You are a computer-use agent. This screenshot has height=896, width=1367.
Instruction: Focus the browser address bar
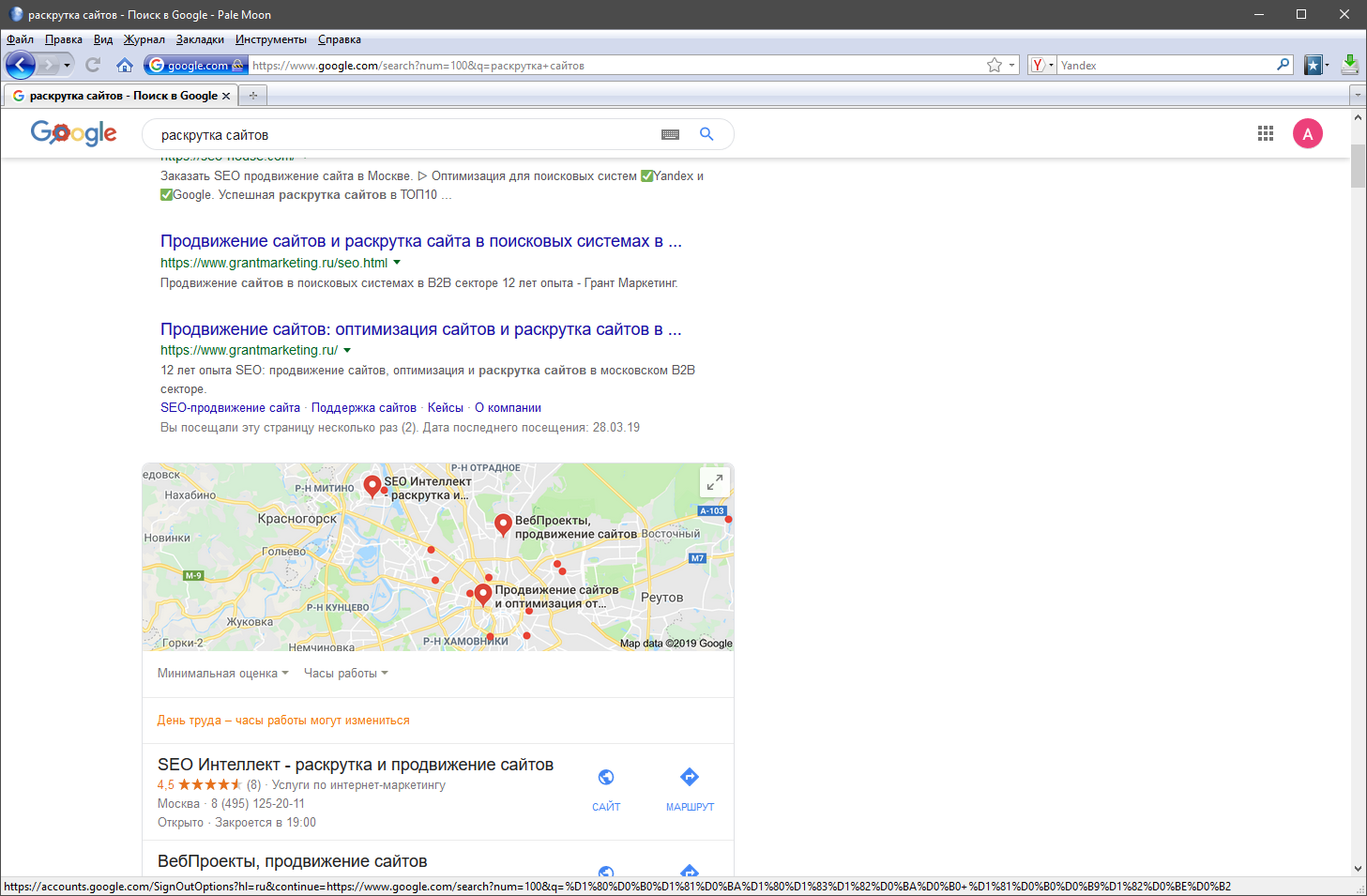pyautogui.click(x=616, y=65)
